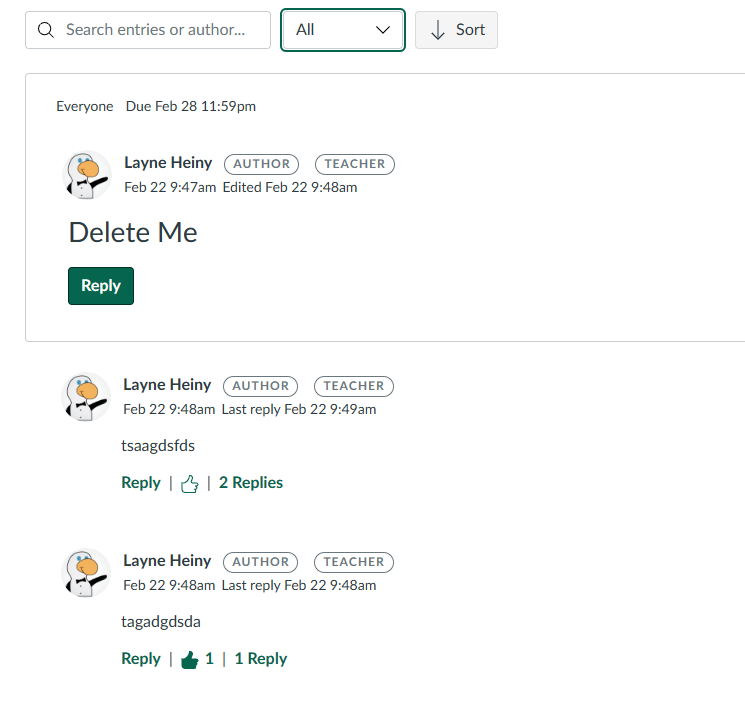745x707 pixels.
Task: Click the magnifying glass search icon
Action: [45, 30]
